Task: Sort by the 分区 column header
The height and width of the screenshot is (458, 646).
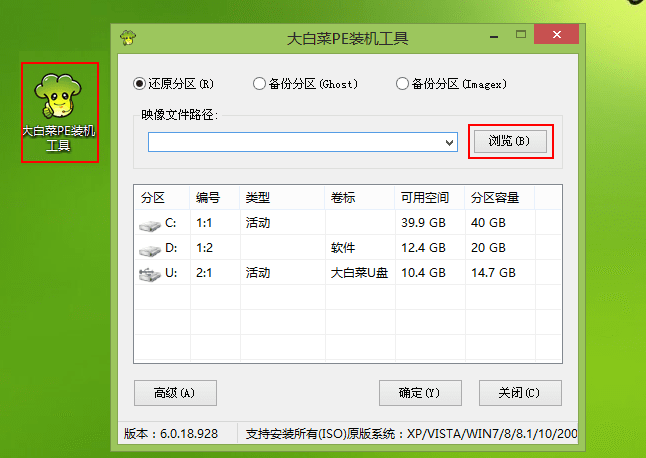Action: click(x=162, y=198)
